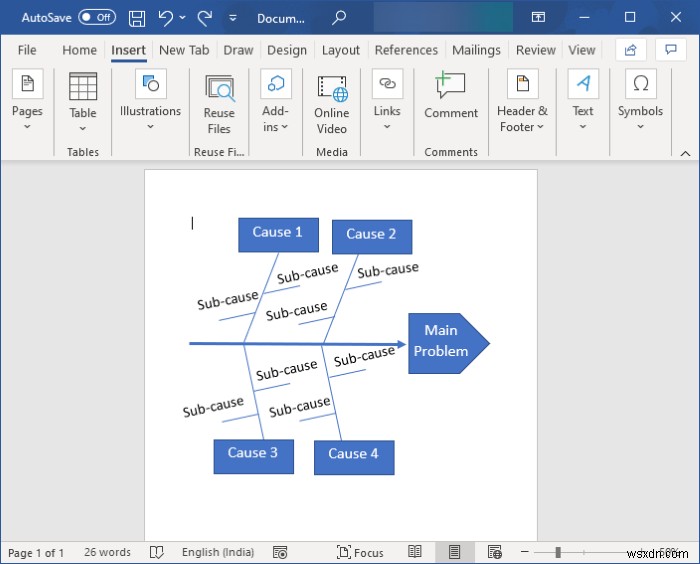Expand the Text group dropdown arrow
The width and height of the screenshot is (700, 564).
click(x=583, y=127)
